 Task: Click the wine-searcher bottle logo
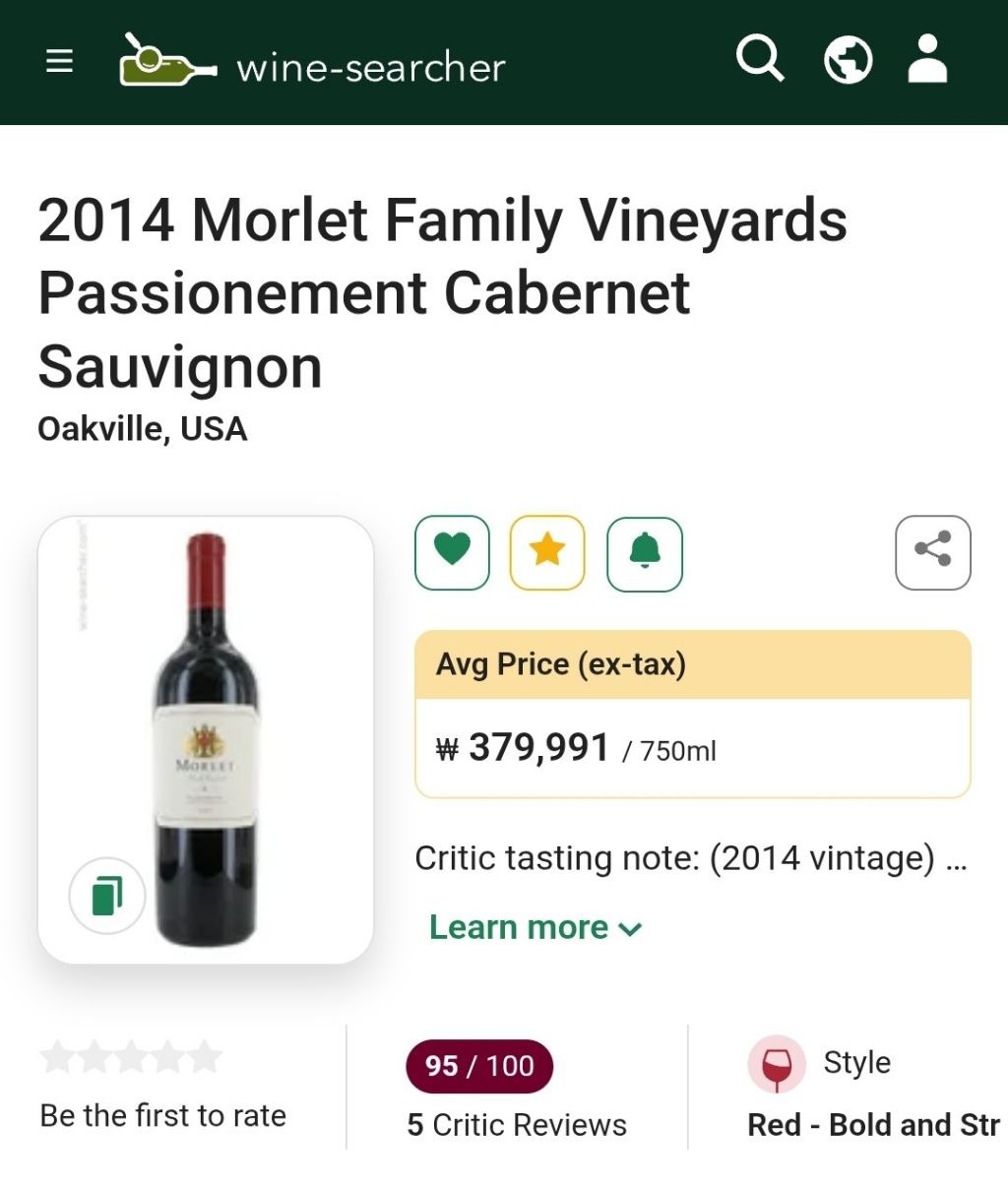tap(166, 61)
